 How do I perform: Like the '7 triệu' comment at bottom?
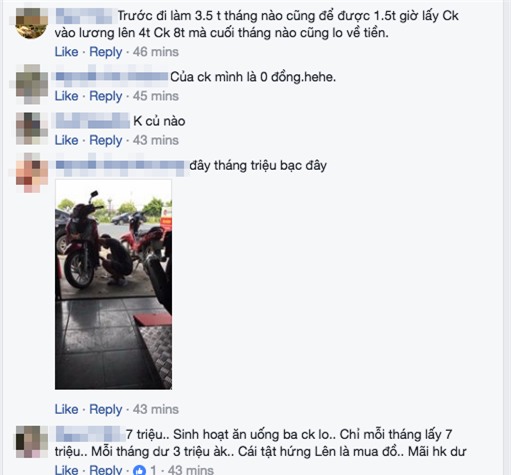point(66,470)
